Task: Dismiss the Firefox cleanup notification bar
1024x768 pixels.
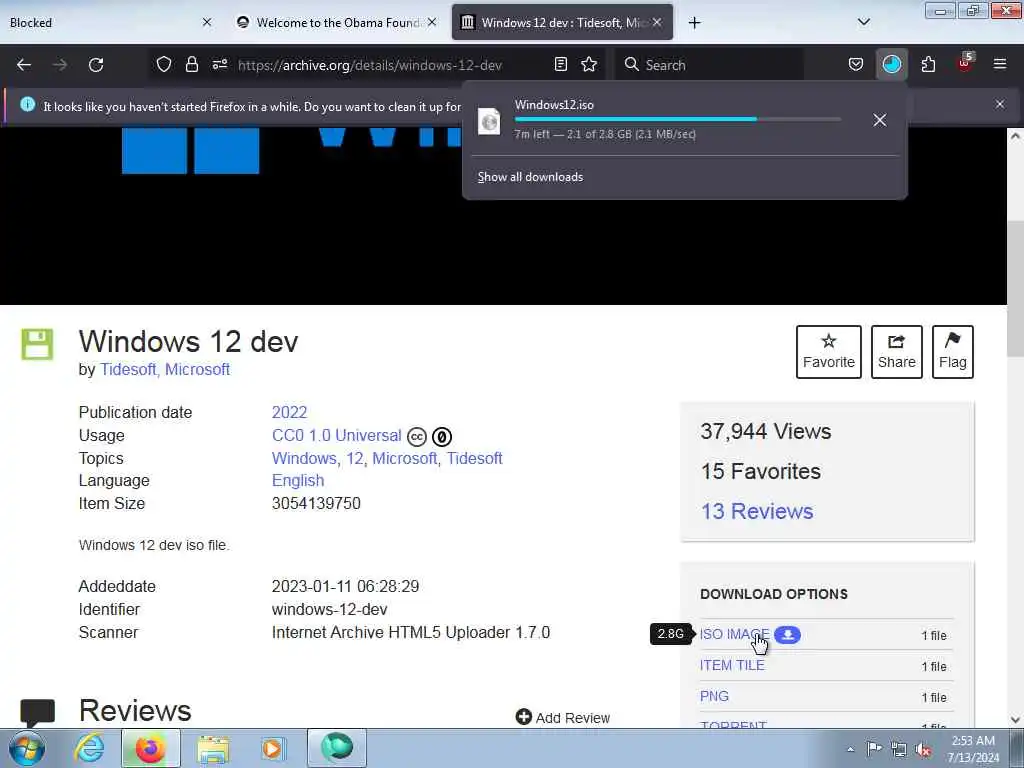Action: pos(1000,104)
